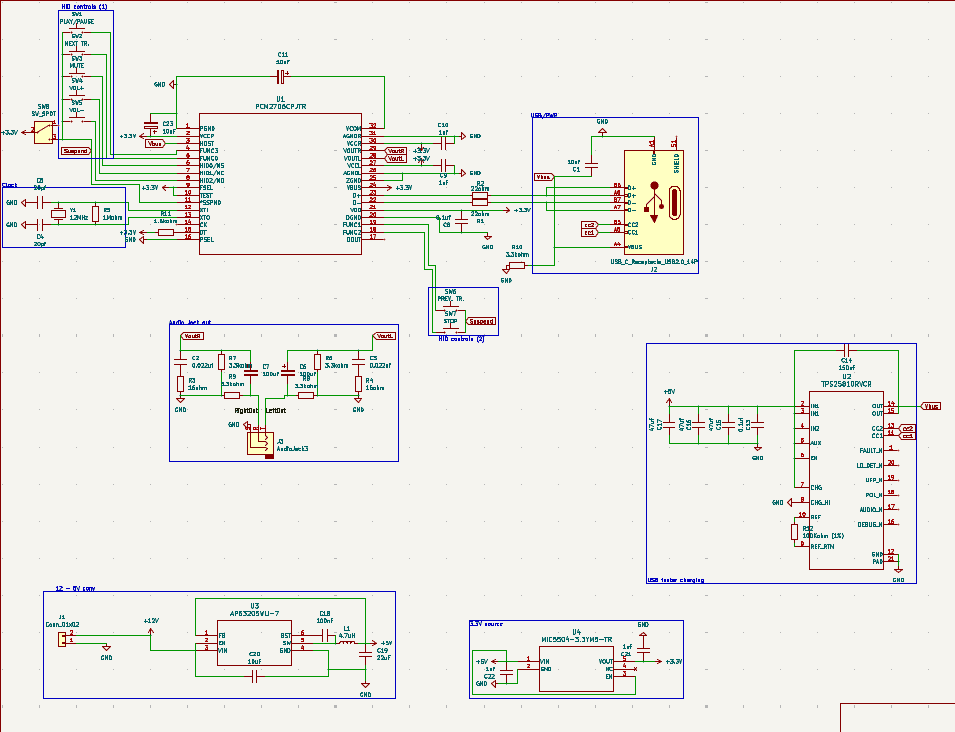Select the MIC5504-3.3YM5-TR U4 symbol
955x732 pixels.
(x=576, y=667)
